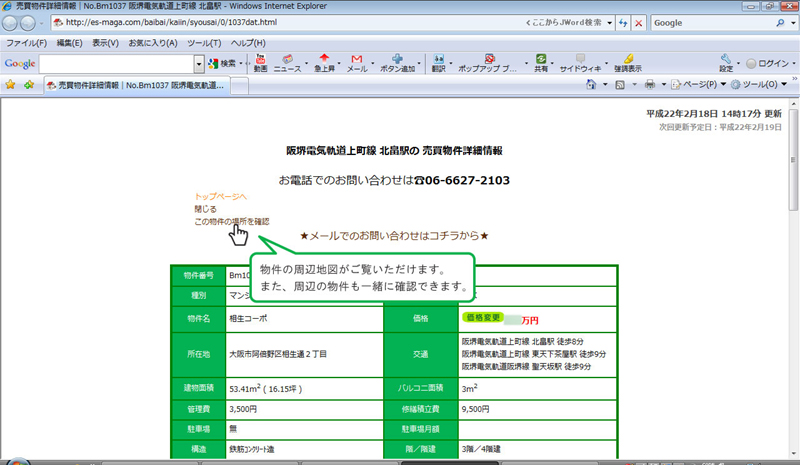This screenshot has height=465, width=800.
Task: Open the Google toolbar 動画 button
Action: pyautogui.click(x=260, y=63)
